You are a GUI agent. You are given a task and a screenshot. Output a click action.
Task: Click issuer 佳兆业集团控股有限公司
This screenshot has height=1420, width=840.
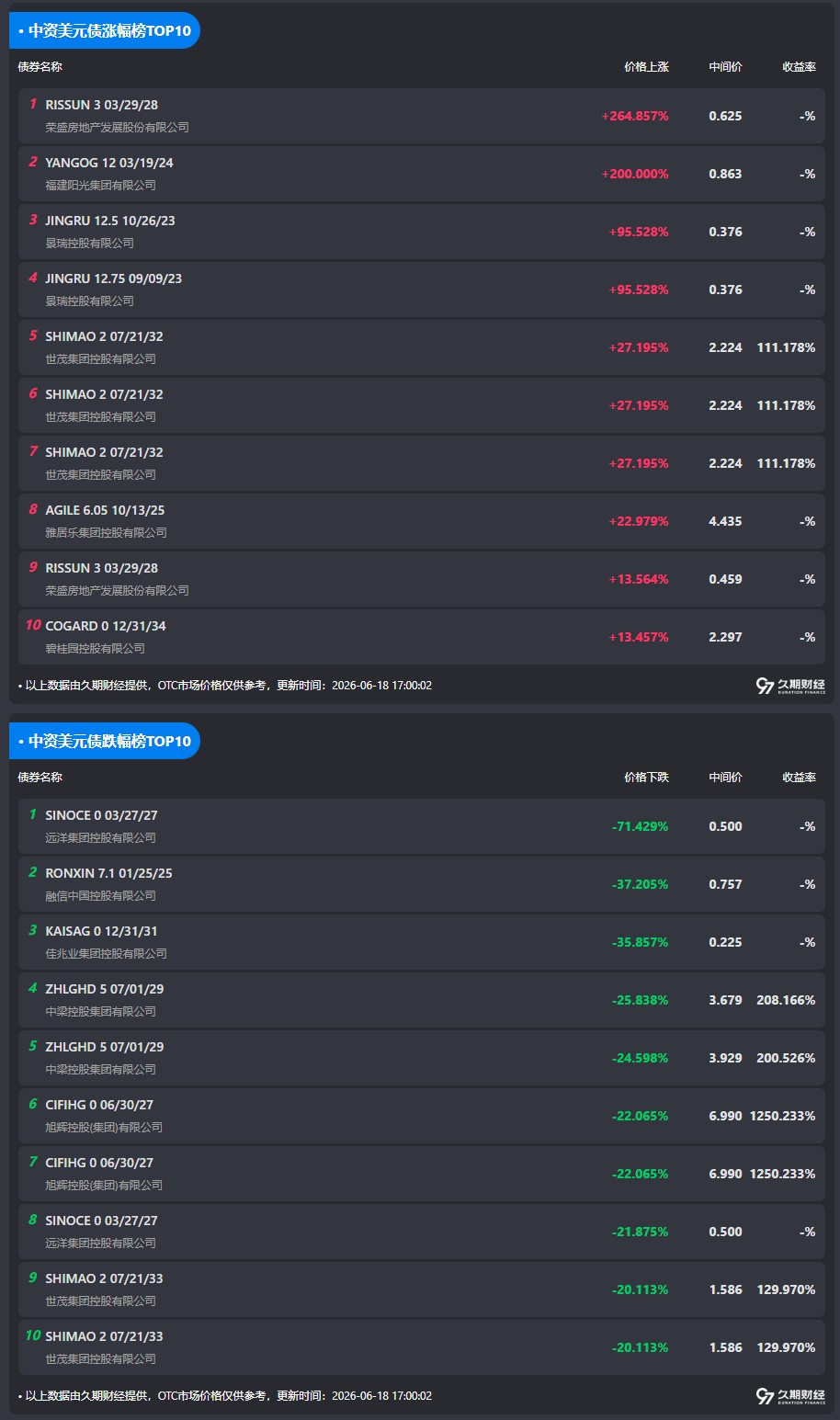(107, 954)
